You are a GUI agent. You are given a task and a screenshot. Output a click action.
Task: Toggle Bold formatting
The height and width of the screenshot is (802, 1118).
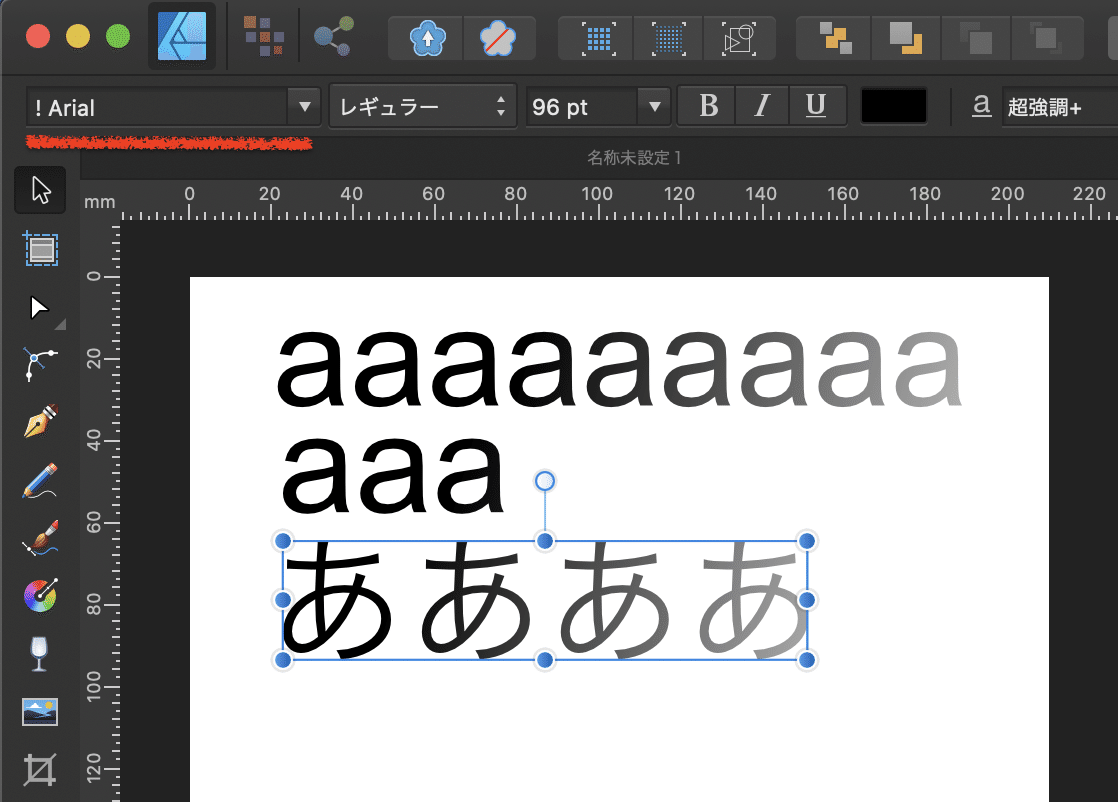(708, 106)
